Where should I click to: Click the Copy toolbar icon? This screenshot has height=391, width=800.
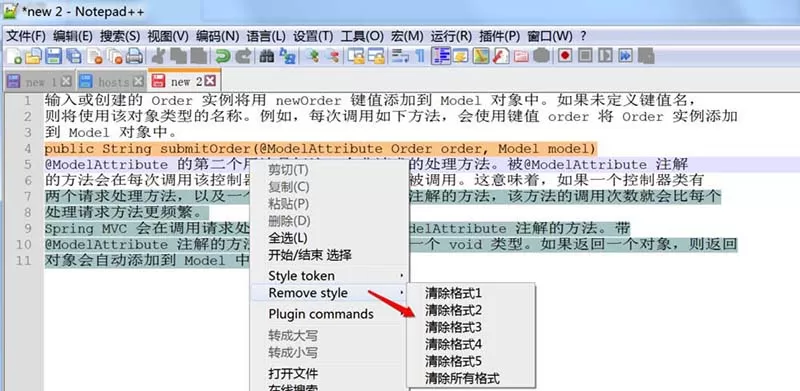click(178, 56)
